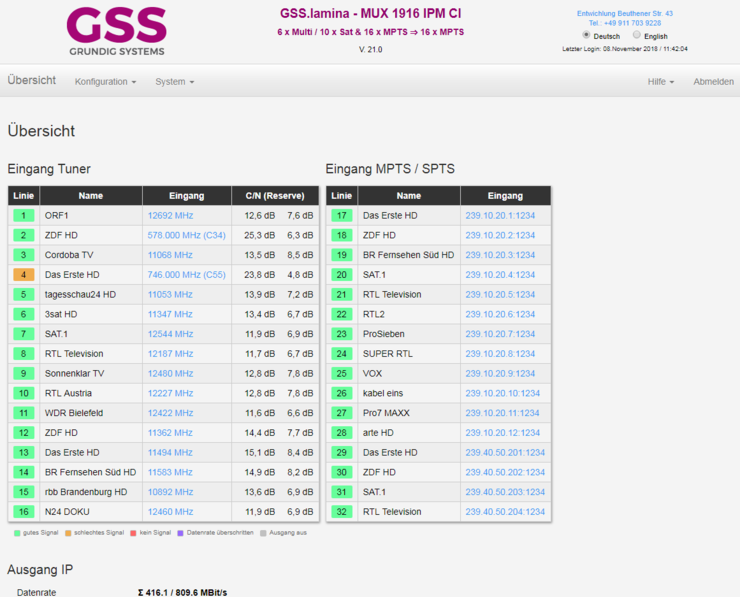This screenshot has width=740, height=597.
Task: Open the 12692 MHz input link for ORF1
Action: [x=170, y=216]
